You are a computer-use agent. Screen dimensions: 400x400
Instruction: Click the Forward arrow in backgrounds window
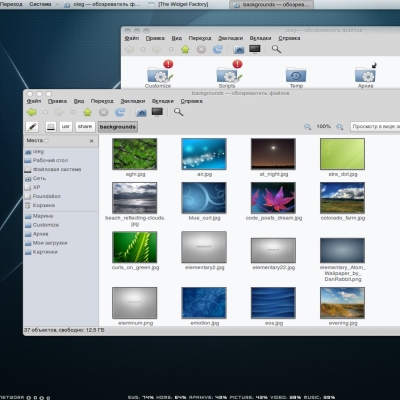59,112
